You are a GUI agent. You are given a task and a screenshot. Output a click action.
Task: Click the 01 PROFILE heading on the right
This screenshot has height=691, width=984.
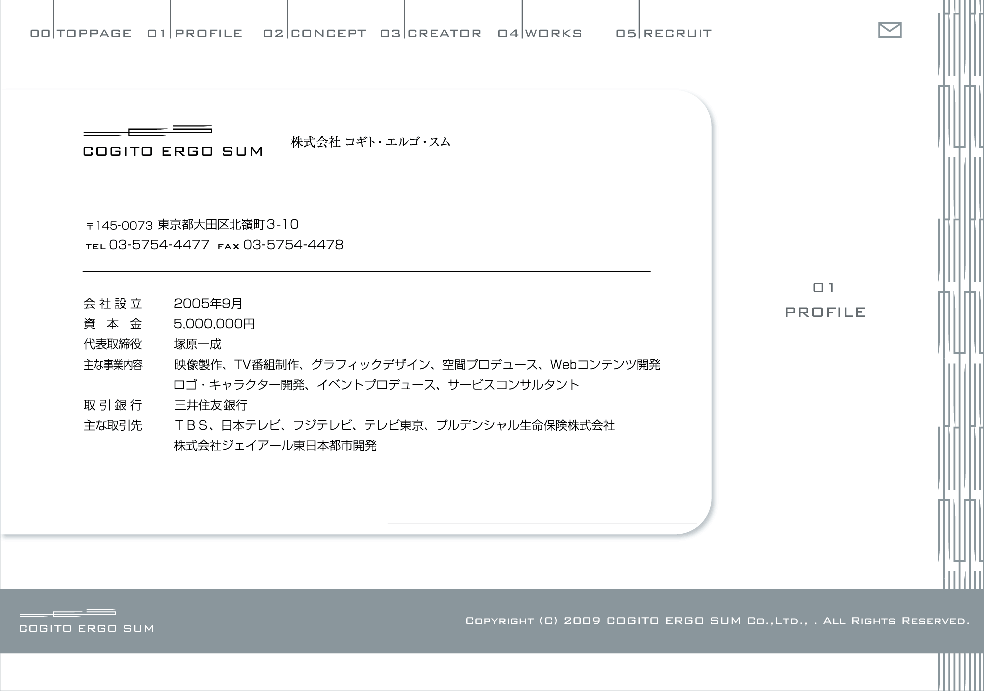825,300
